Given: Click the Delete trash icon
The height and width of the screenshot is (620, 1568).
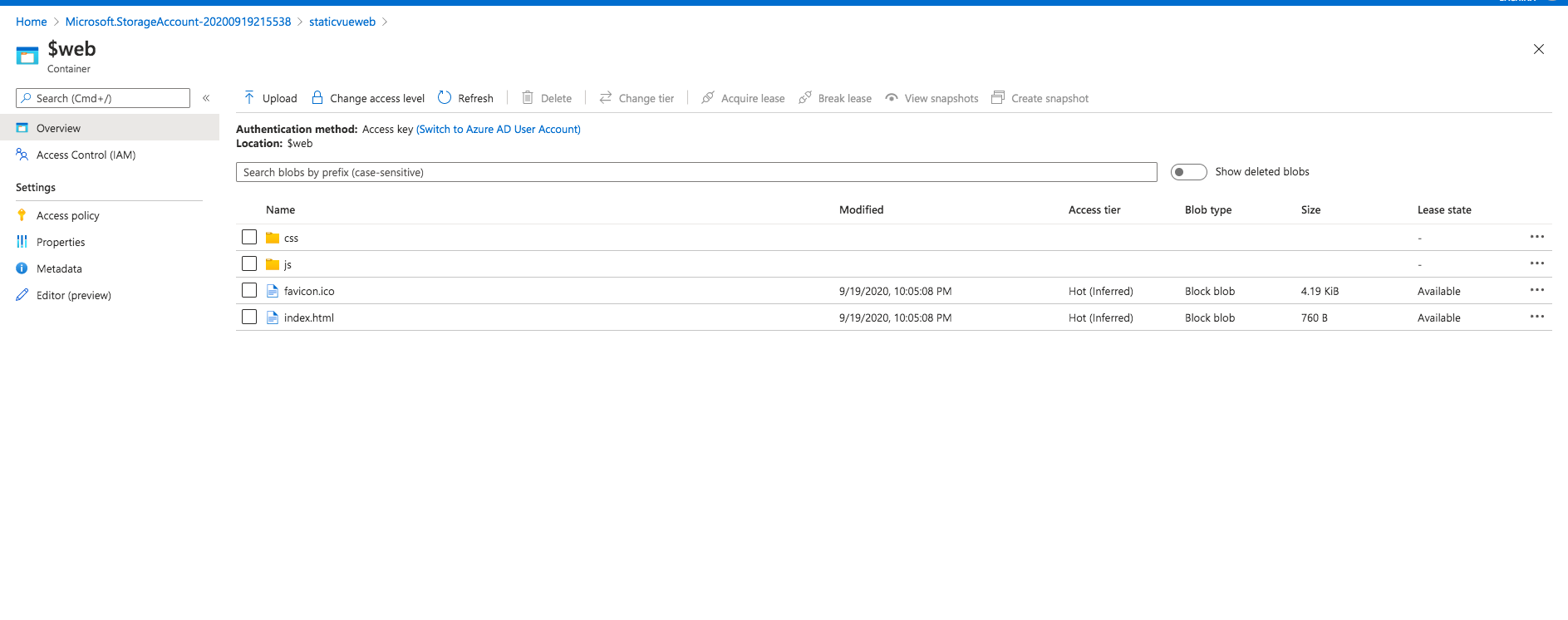Looking at the screenshot, I should coord(528,98).
